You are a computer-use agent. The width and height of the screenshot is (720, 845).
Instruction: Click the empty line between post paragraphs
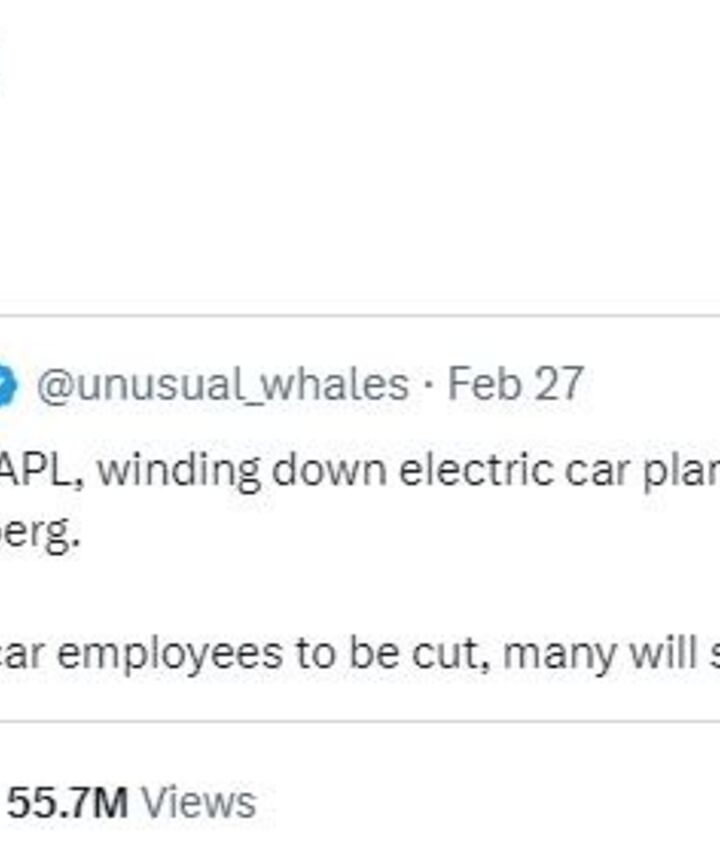click(360, 593)
